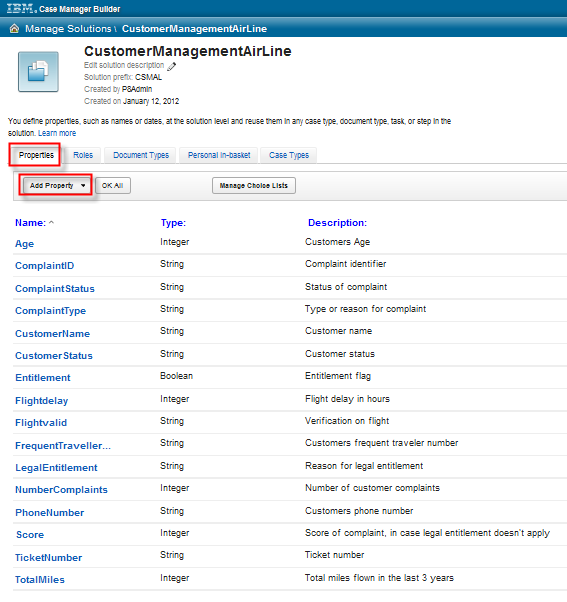The width and height of the screenshot is (567, 602).
Task: Open the TotalMiles property
Action: point(40,580)
